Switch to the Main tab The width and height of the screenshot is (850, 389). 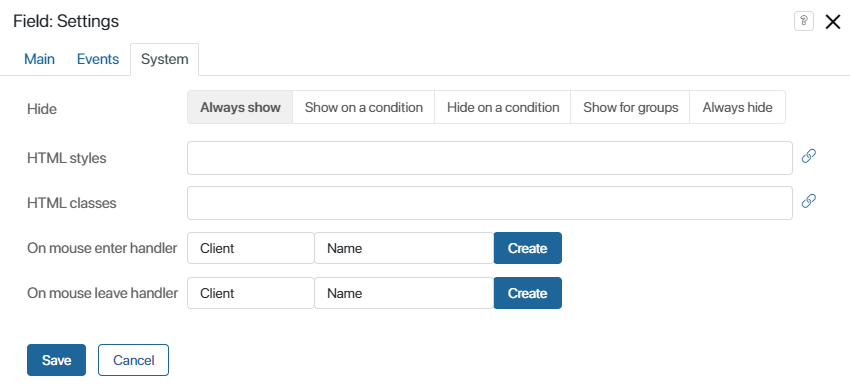pyautogui.click(x=40, y=59)
